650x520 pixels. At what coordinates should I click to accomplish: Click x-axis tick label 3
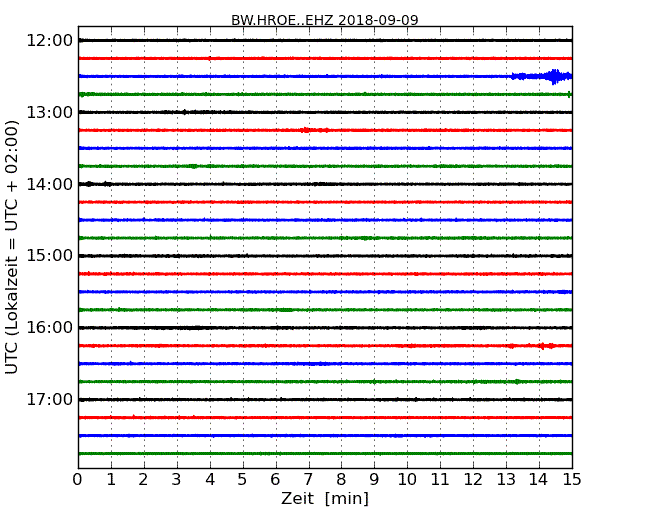point(177,480)
